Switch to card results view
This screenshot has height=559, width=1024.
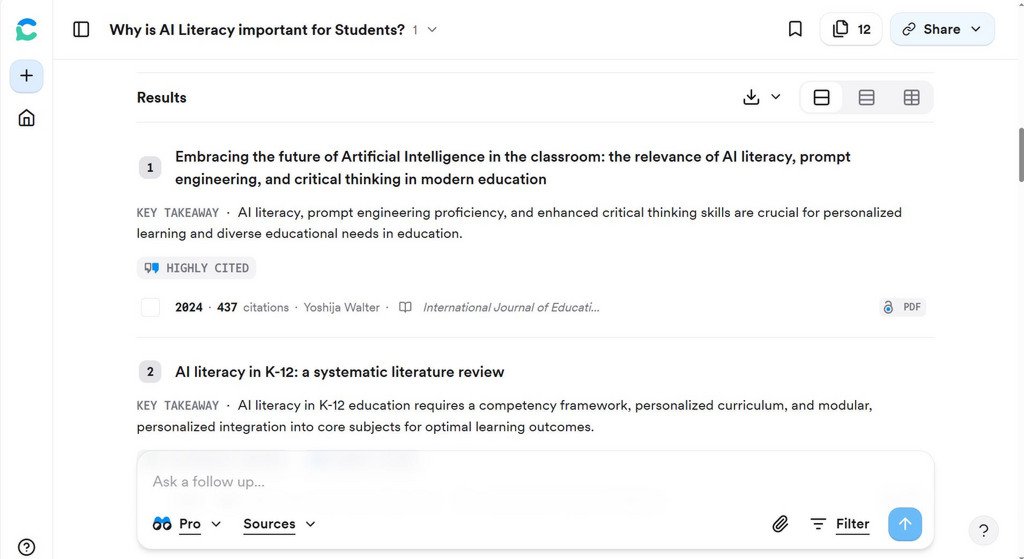point(821,97)
